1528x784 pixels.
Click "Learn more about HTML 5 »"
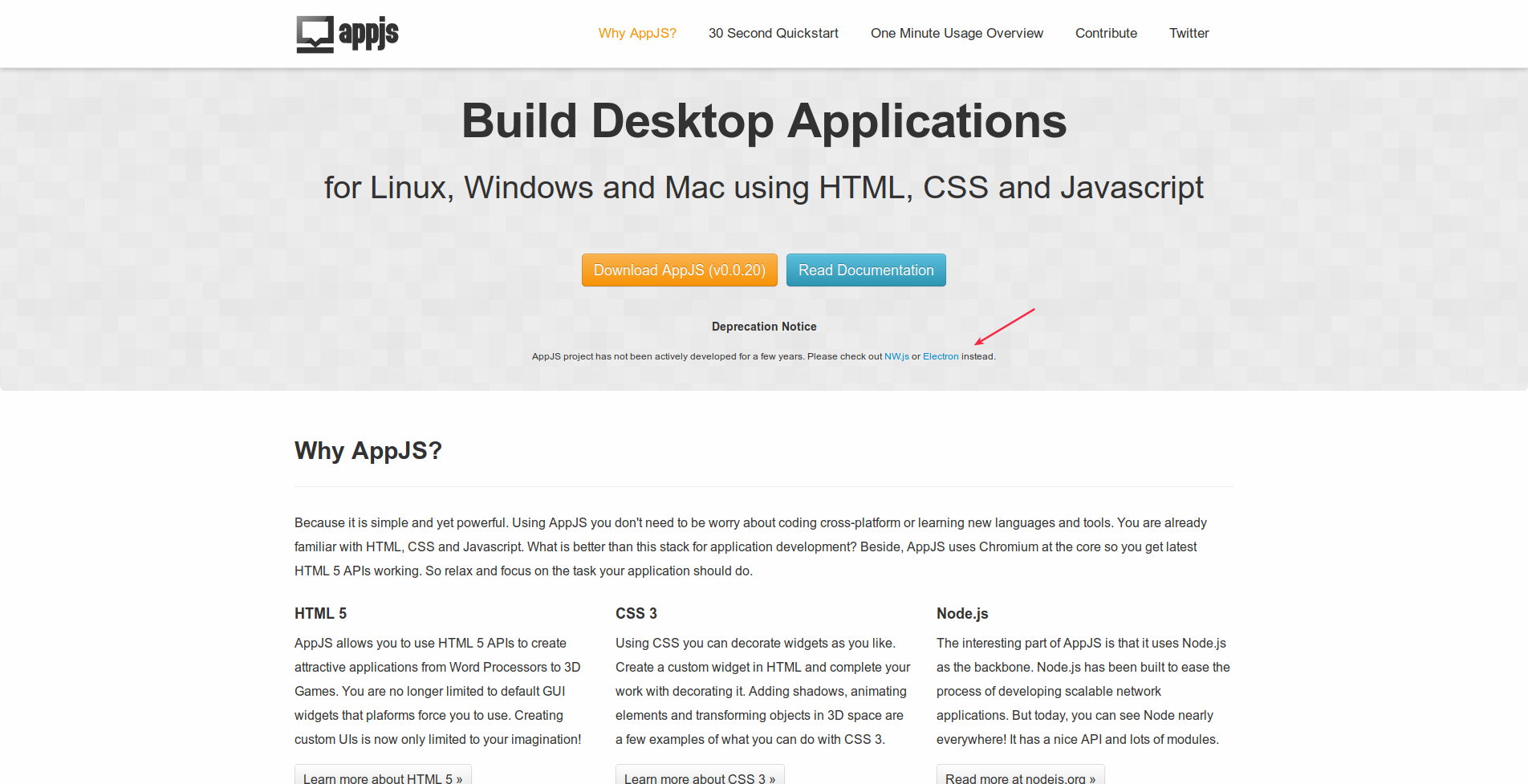pos(383,777)
